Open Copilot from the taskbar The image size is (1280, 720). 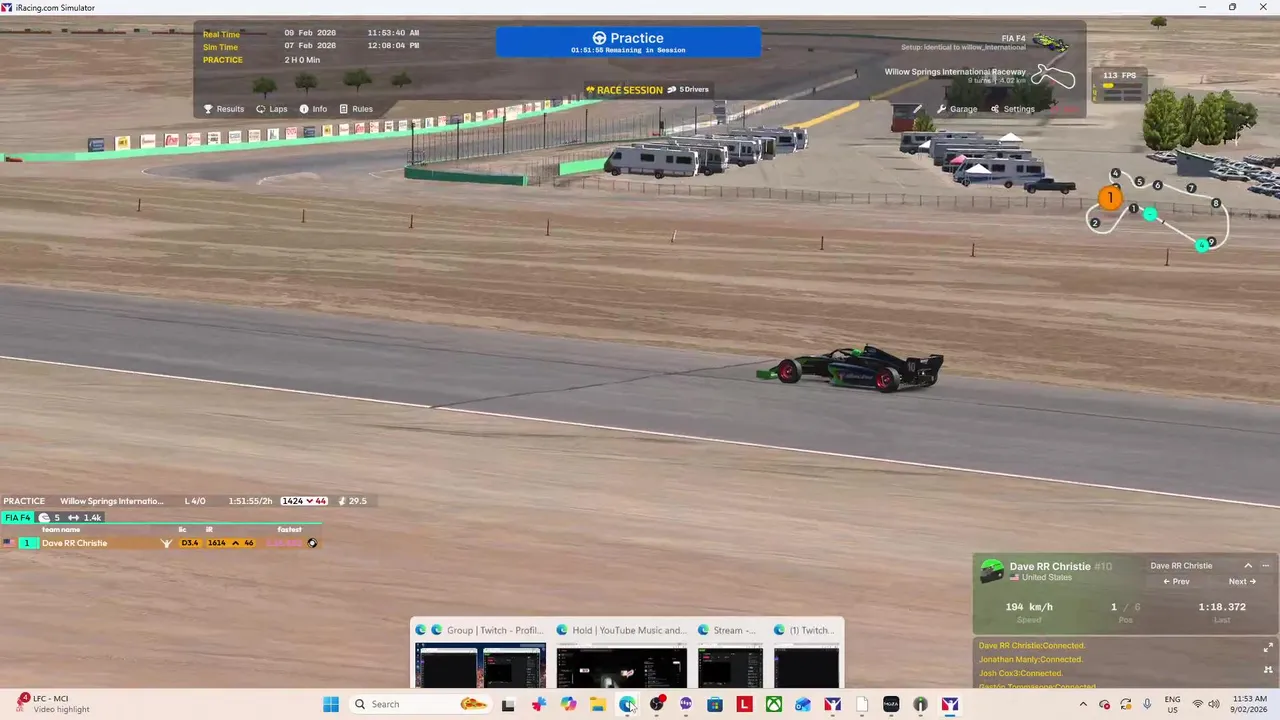[568, 704]
